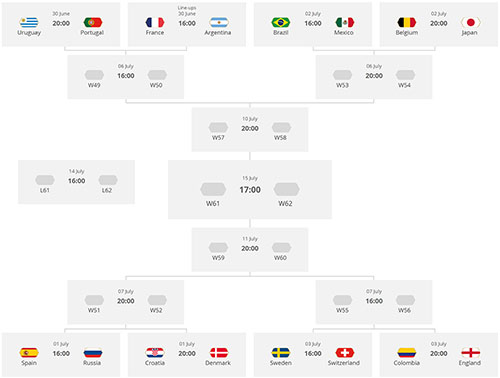500x378 pixels.
Task: Open the final match at 17:00
Action: [250, 190]
